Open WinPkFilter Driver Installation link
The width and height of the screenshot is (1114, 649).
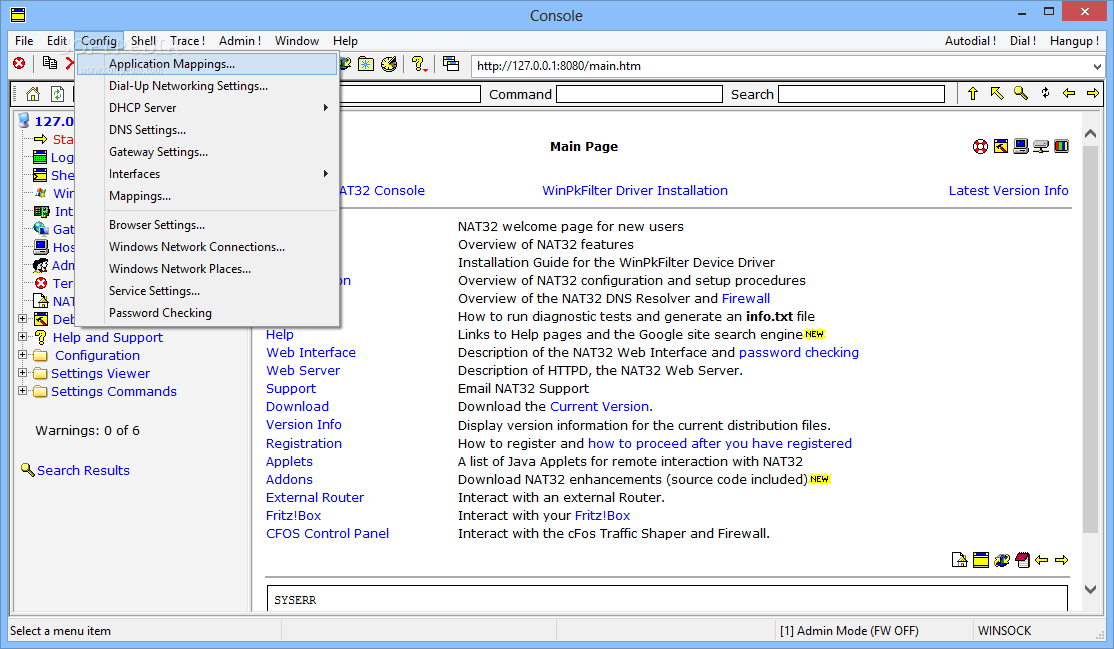(x=635, y=191)
